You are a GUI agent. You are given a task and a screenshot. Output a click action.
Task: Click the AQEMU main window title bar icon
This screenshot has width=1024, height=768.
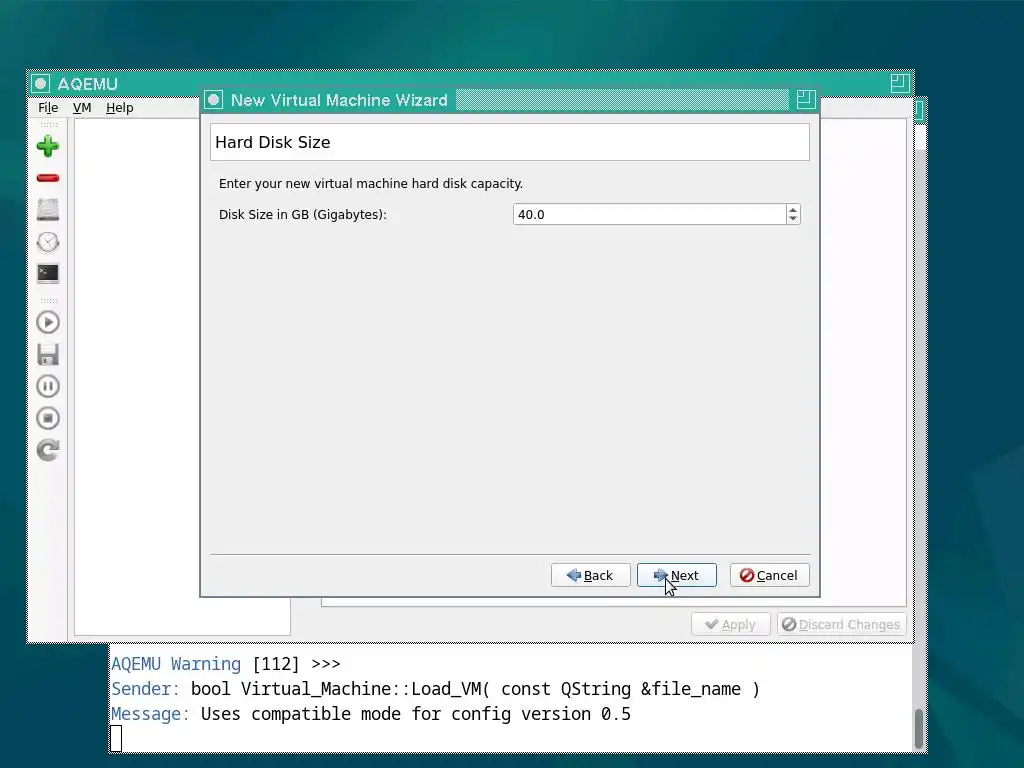(40, 84)
